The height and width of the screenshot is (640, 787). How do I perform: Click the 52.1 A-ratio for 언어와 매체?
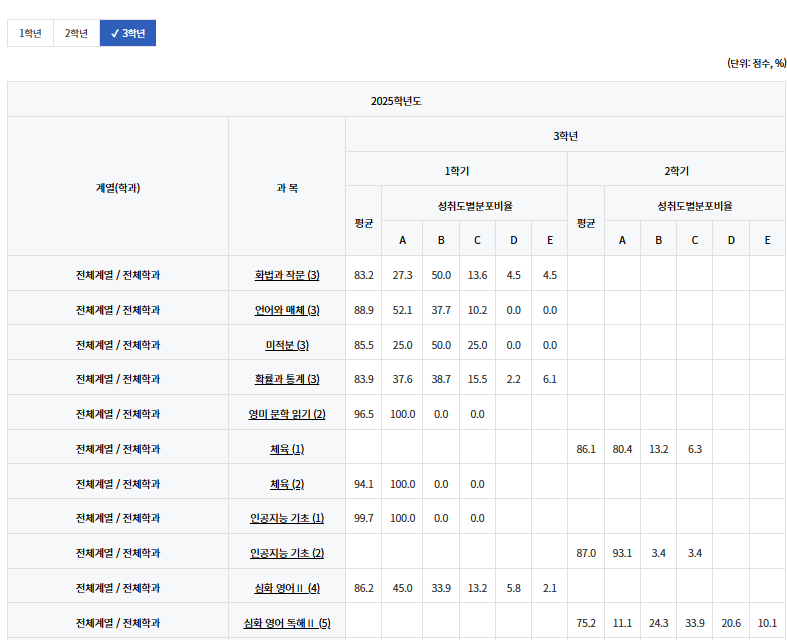402,310
